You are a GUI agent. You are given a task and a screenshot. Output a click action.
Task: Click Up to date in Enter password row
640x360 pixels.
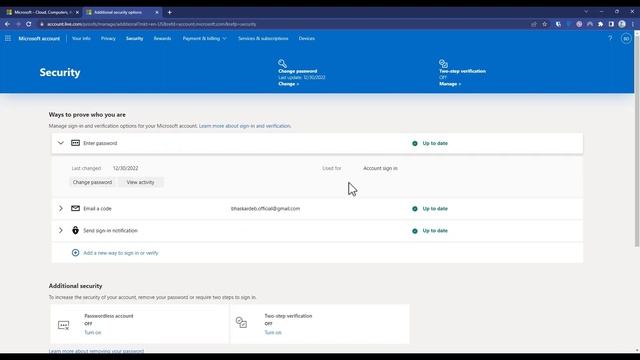[435, 143]
